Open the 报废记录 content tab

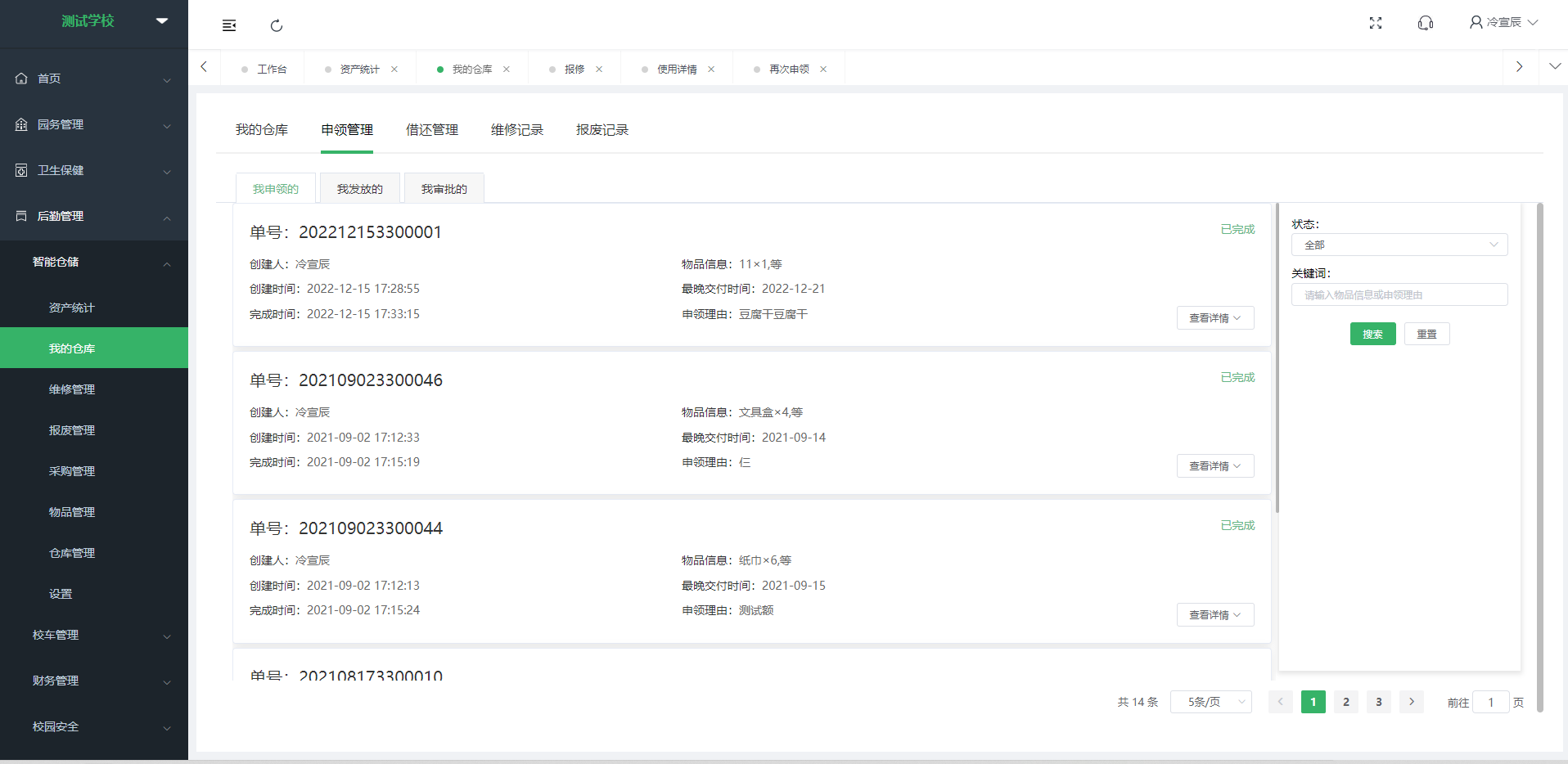pos(602,130)
